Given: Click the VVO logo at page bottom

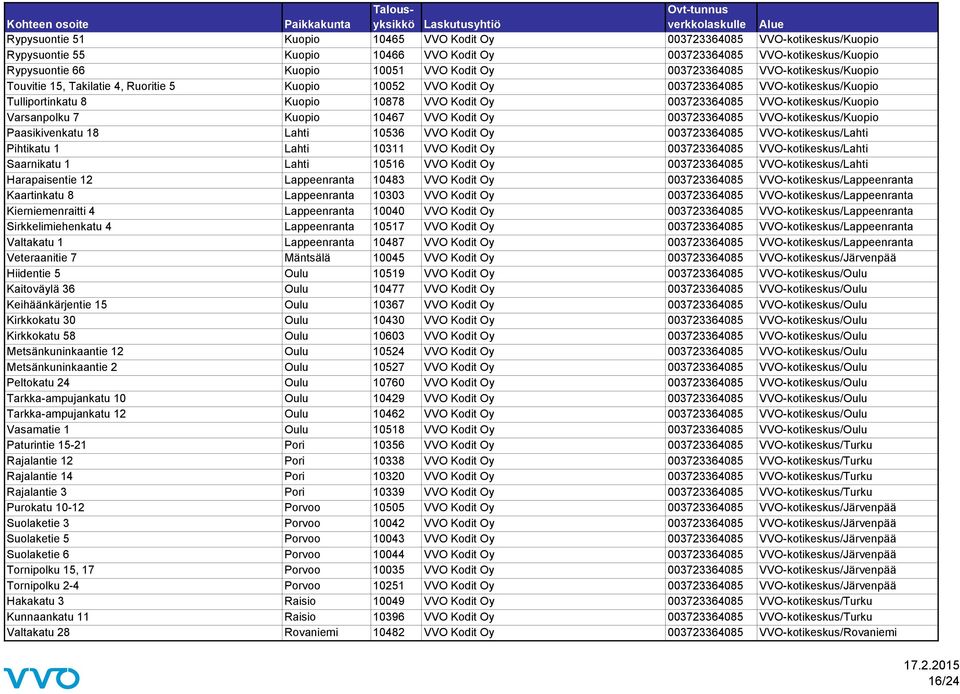Looking at the screenshot, I should [42, 678].
